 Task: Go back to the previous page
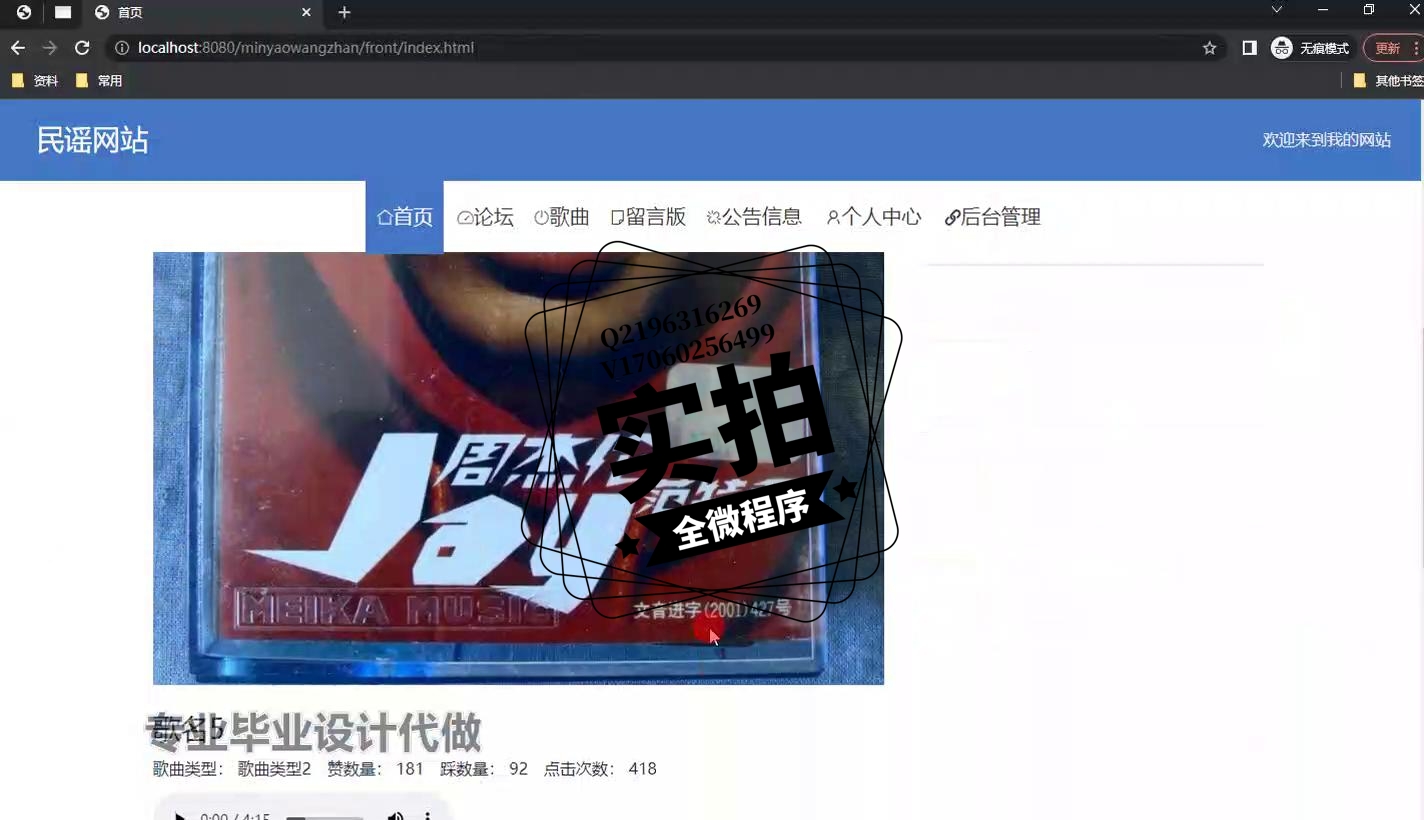(x=18, y=48)
